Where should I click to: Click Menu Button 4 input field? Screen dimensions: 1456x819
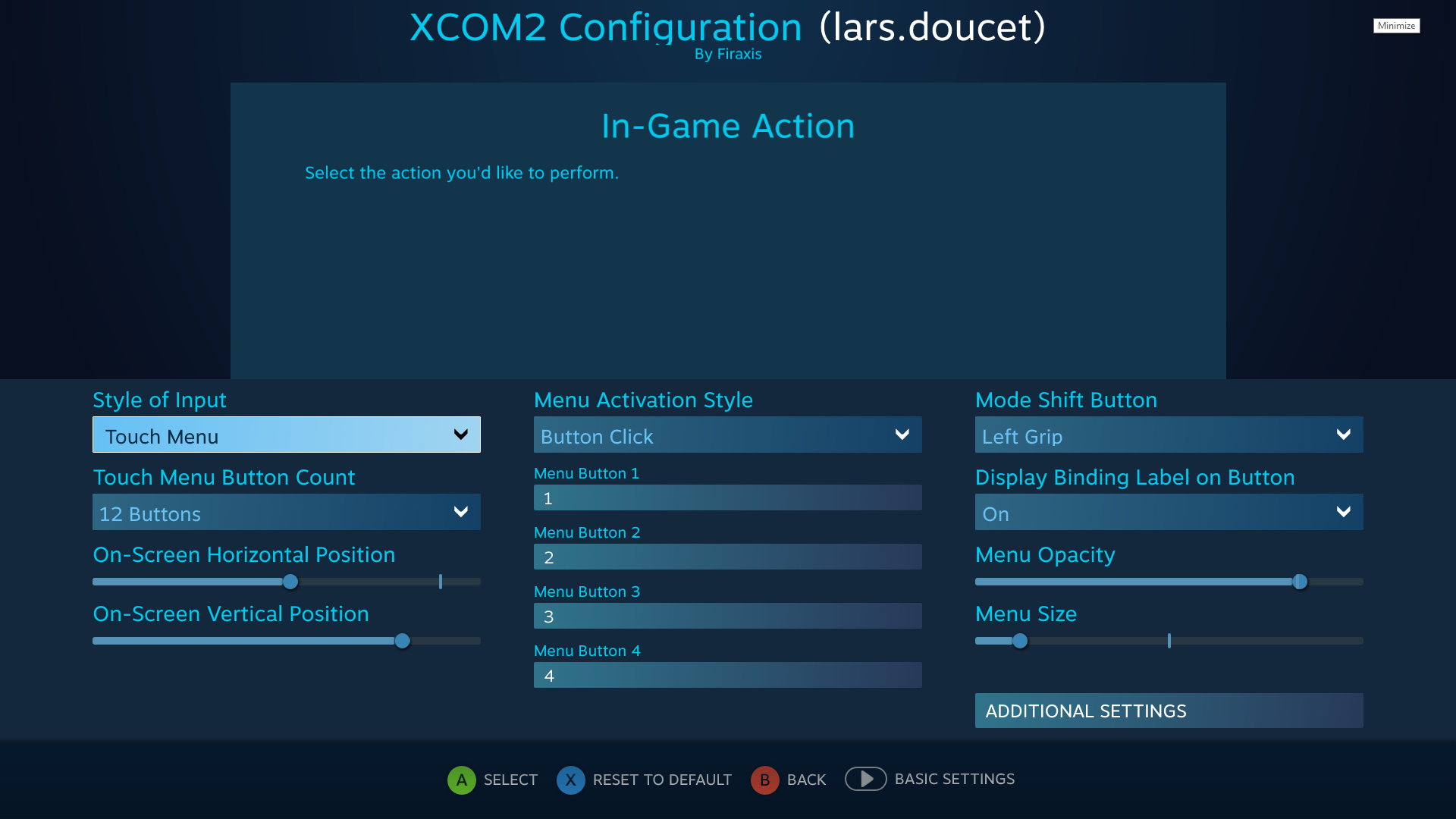coord(728,675)
